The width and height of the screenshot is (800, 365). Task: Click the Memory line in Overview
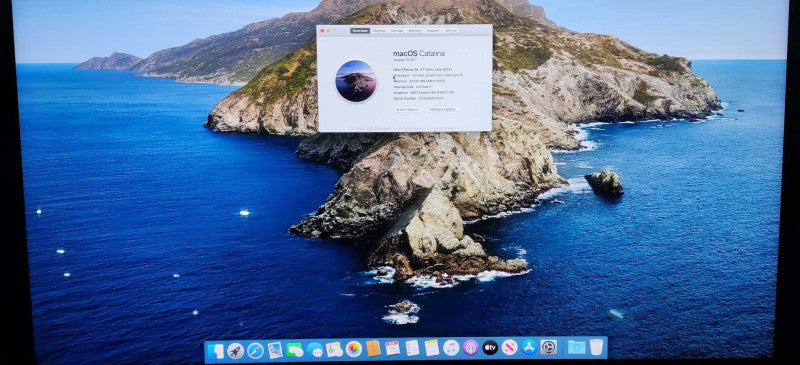(x=419, y=81)
